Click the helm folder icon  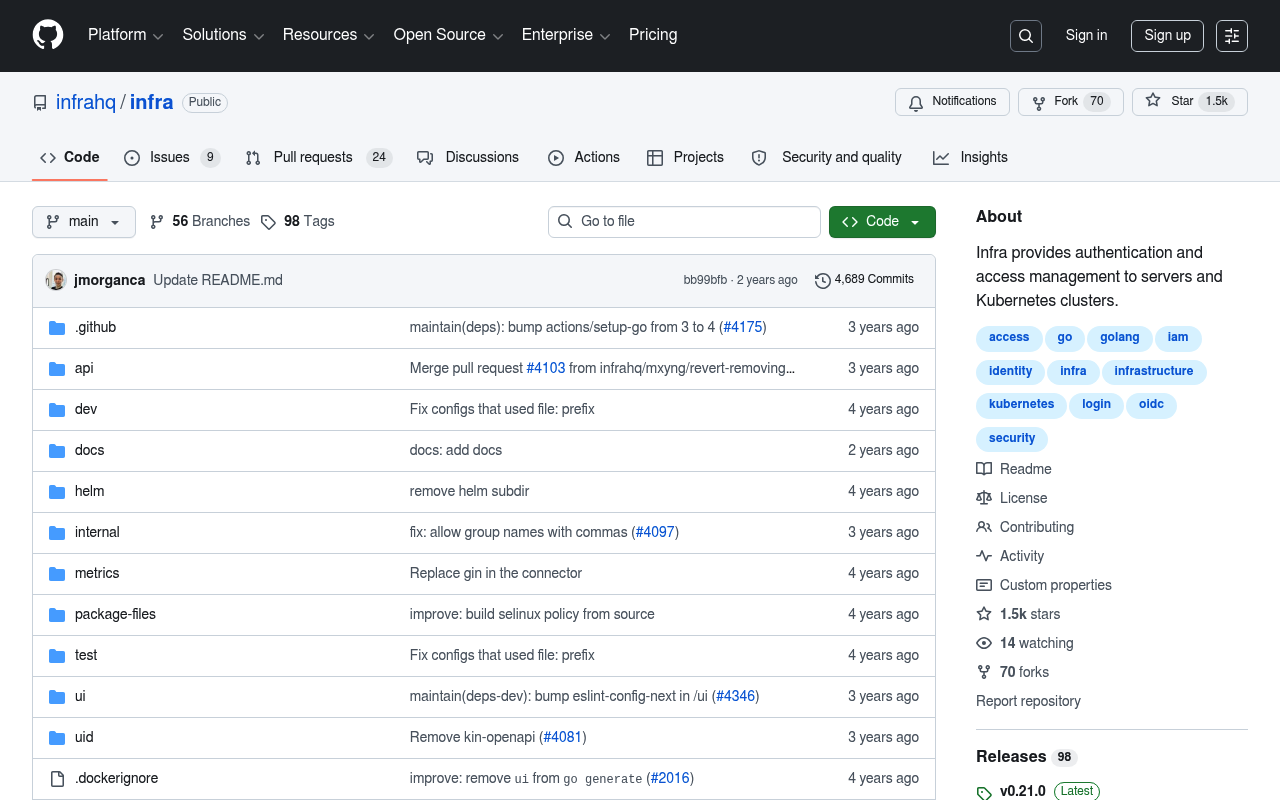[x=57, y=492]
